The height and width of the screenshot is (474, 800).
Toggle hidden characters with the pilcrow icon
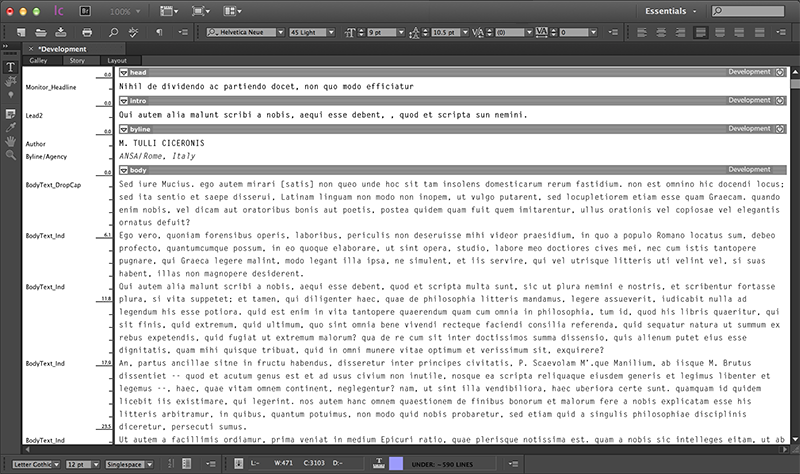[159, 32]
